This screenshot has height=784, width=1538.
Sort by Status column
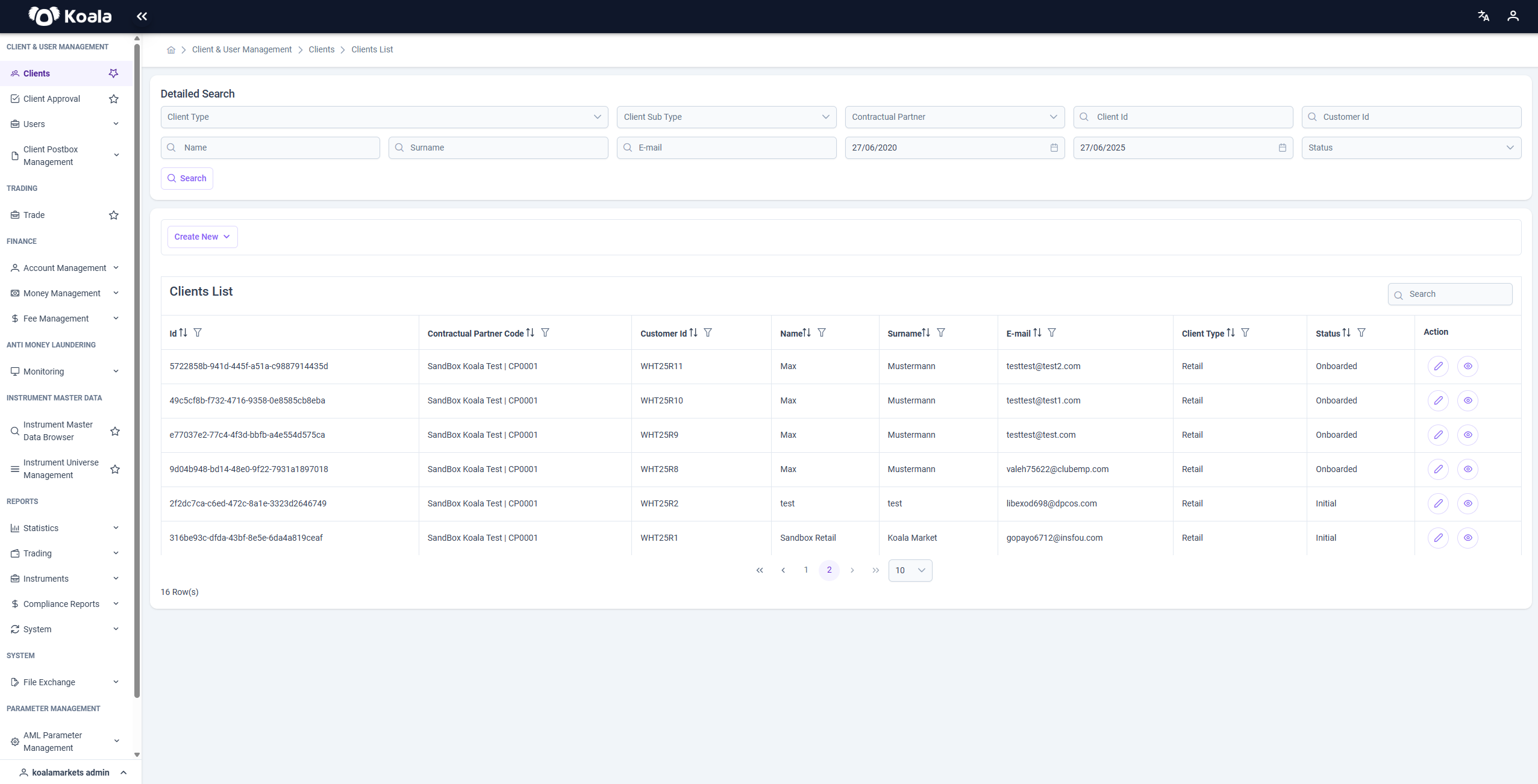coord(1346,332)
